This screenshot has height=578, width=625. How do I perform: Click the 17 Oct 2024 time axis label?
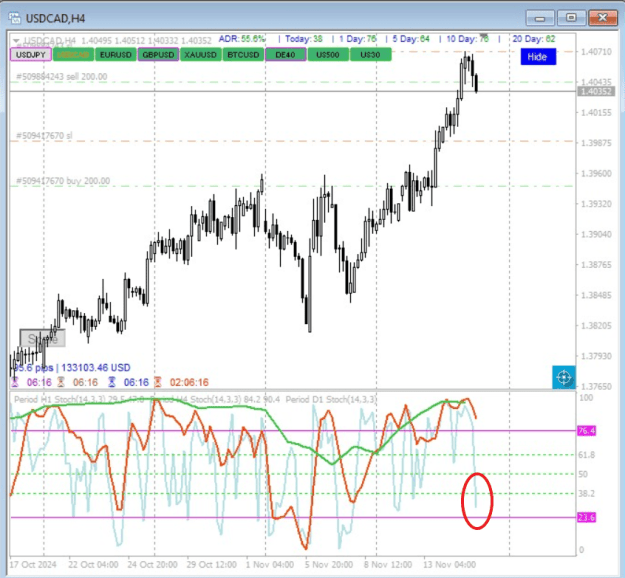[33, 565]
